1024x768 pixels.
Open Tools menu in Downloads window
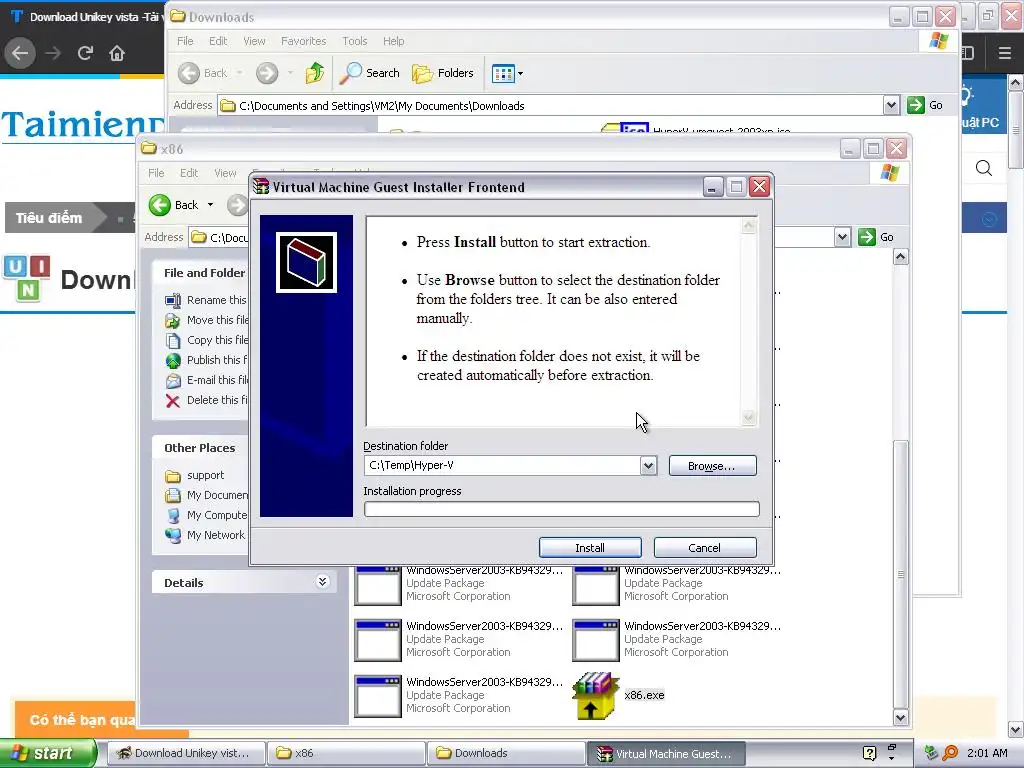coord(355,41)
